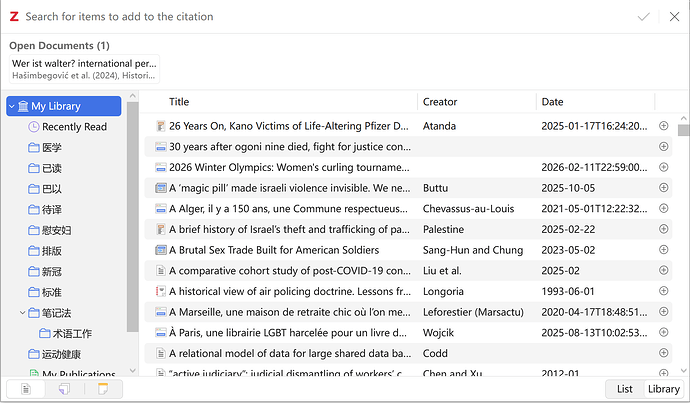The width and height of the screenshot is (690, 403).
Task: Click down arrow of items list scrollbar
Action: click(683, 371)
